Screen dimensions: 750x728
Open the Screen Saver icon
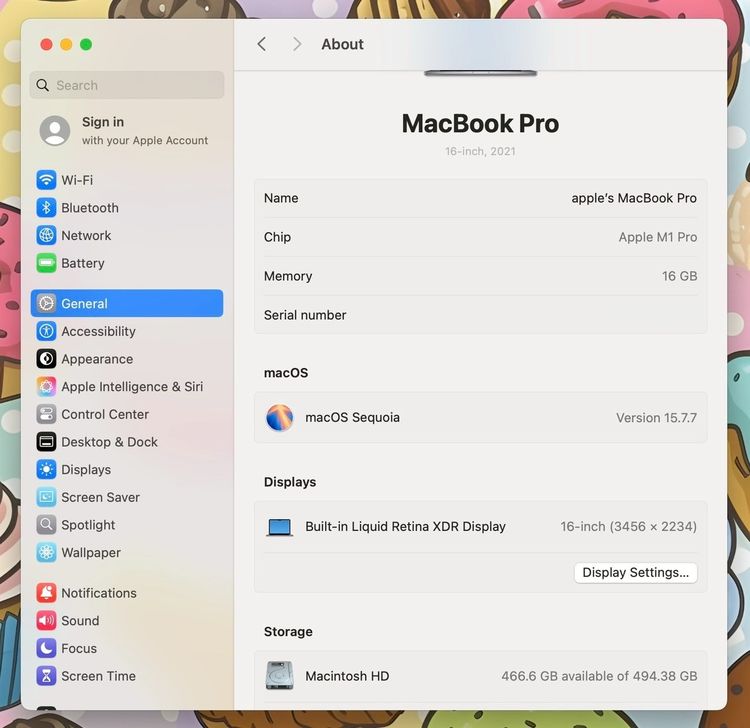pyautogui.click(x=46, y=498)
